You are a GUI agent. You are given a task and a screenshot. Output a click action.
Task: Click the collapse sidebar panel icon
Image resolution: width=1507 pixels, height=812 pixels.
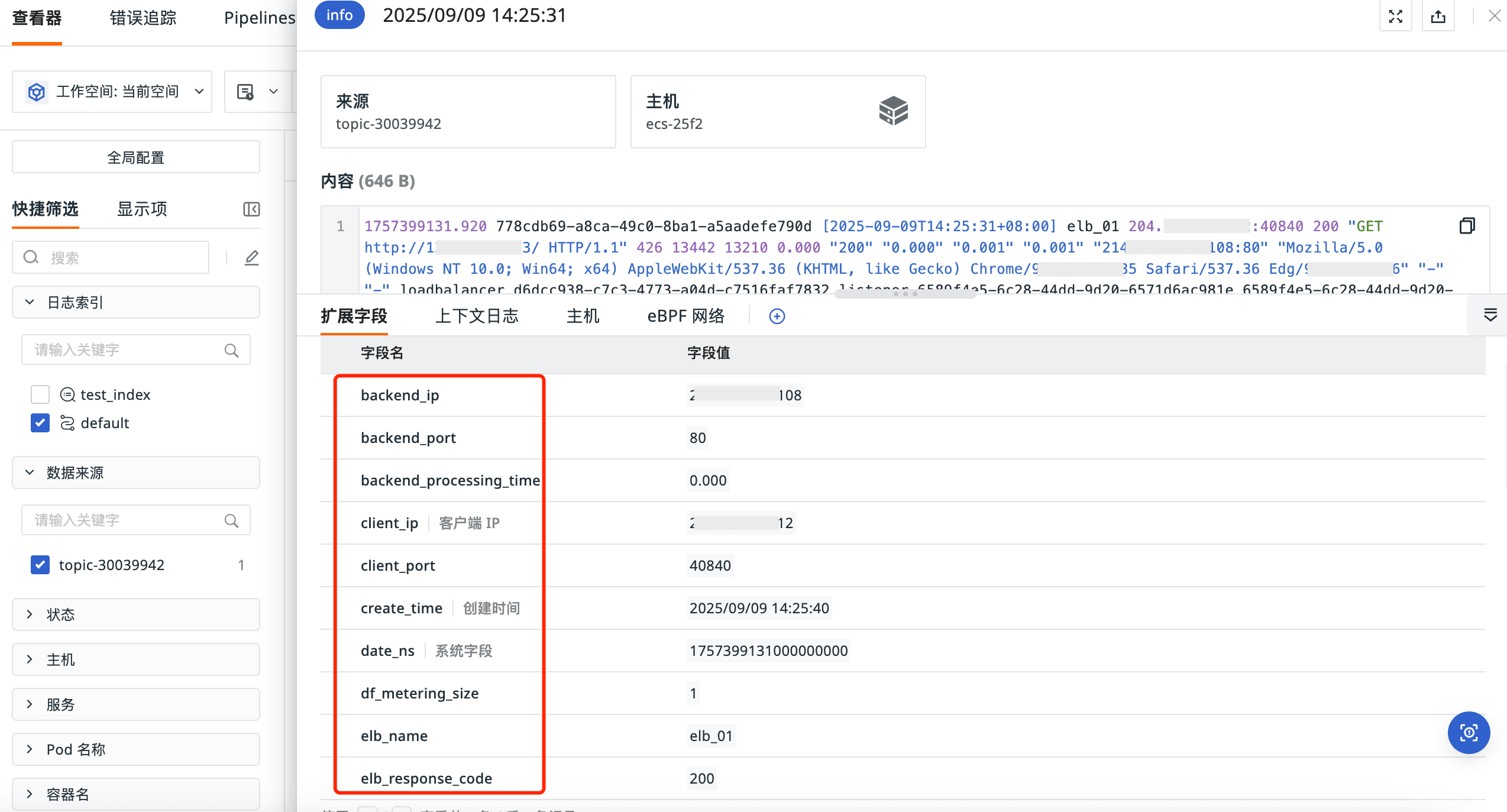click(x=251, y=209)
